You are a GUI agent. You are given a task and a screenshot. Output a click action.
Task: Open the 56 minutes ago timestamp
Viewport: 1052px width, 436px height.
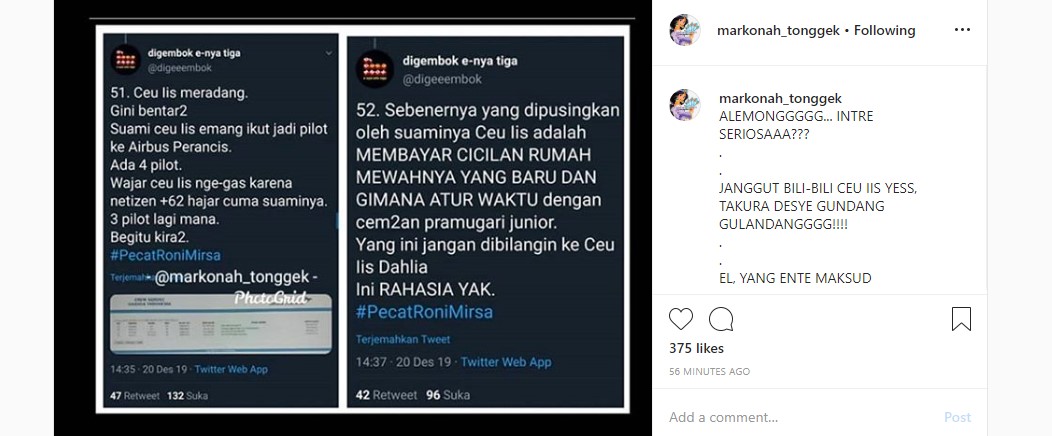(x=709, y=372)
